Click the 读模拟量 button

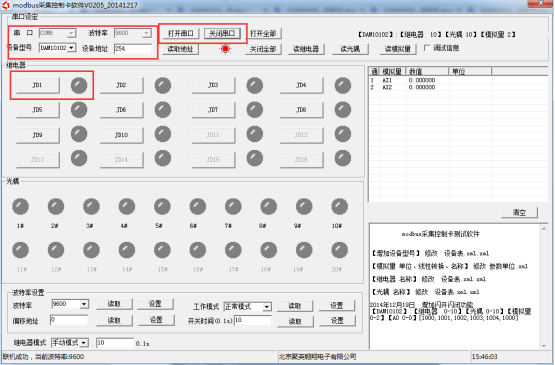pyautogui.click(x=397, y=49)
